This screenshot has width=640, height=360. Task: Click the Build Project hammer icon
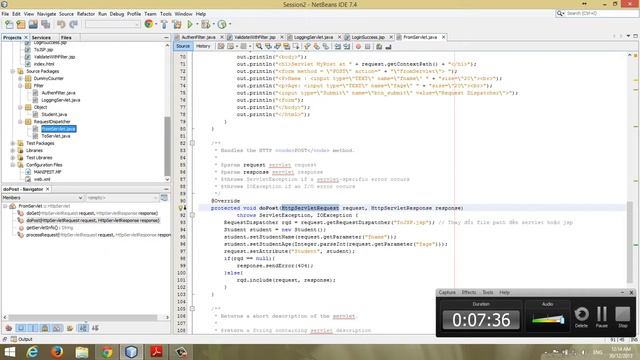coord(164,24)
